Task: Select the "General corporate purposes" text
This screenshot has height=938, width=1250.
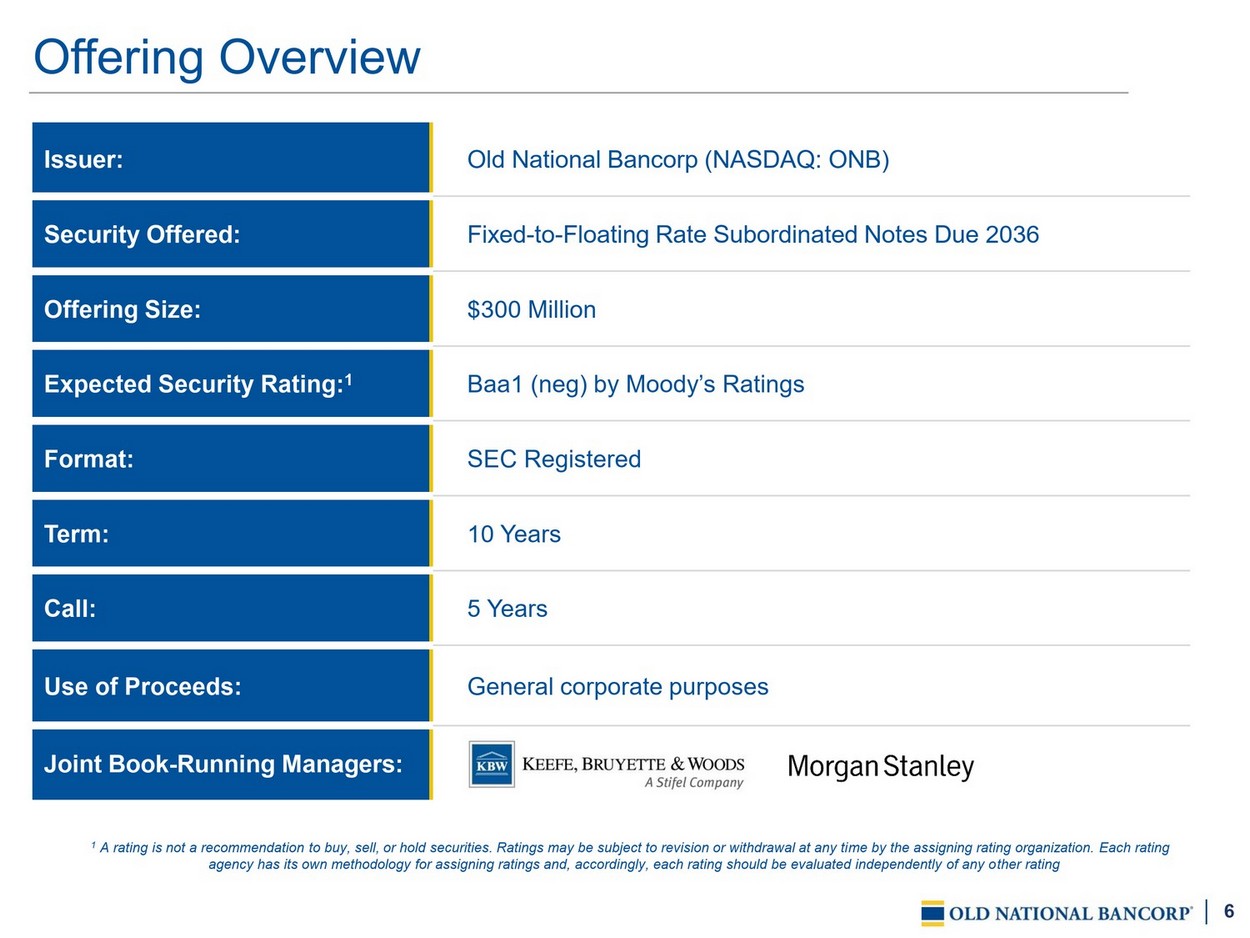Action: click(618, 687)
